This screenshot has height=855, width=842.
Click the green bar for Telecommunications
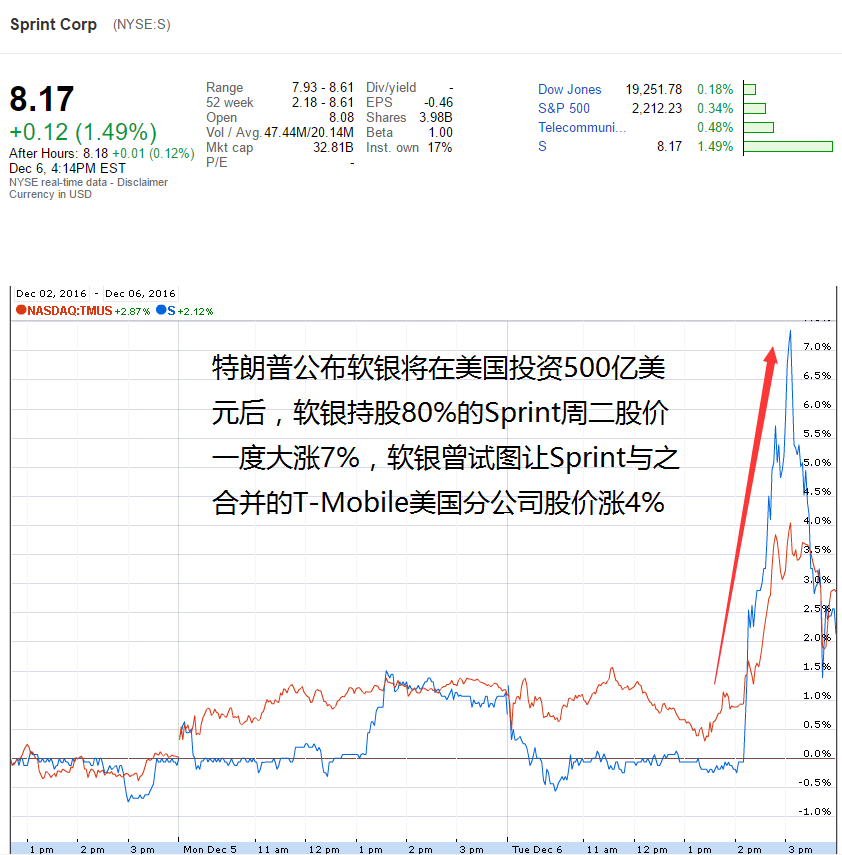click(759, 128)
